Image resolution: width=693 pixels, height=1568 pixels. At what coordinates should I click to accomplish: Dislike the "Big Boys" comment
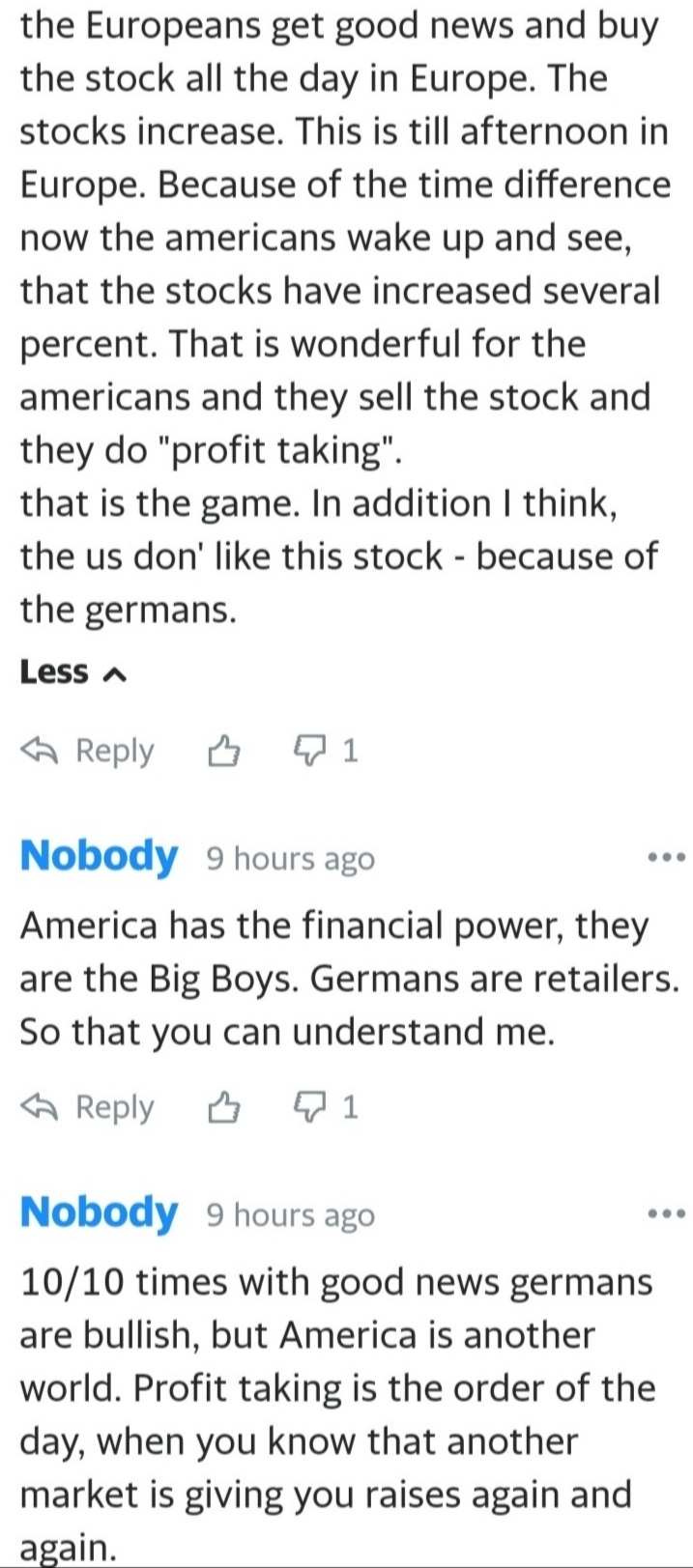[309, 1106]
